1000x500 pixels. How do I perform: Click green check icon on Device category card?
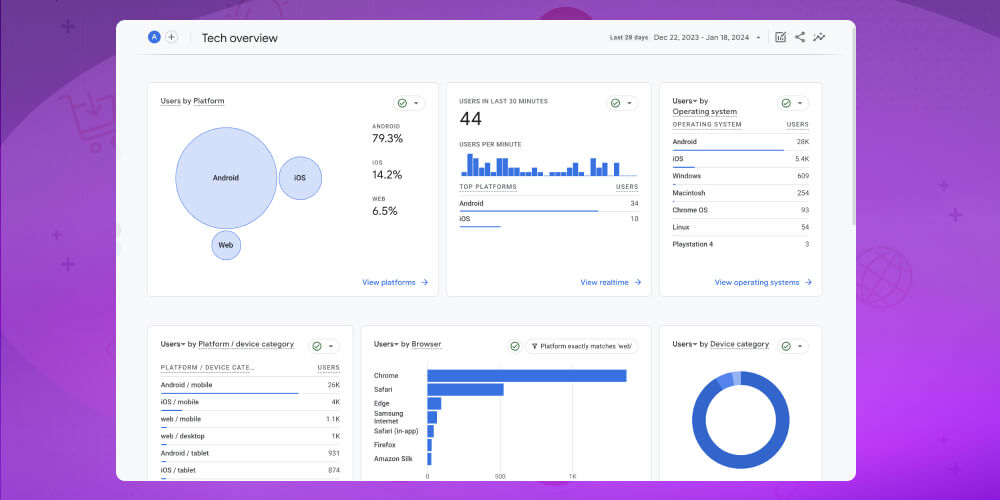[x=786, y=346]
